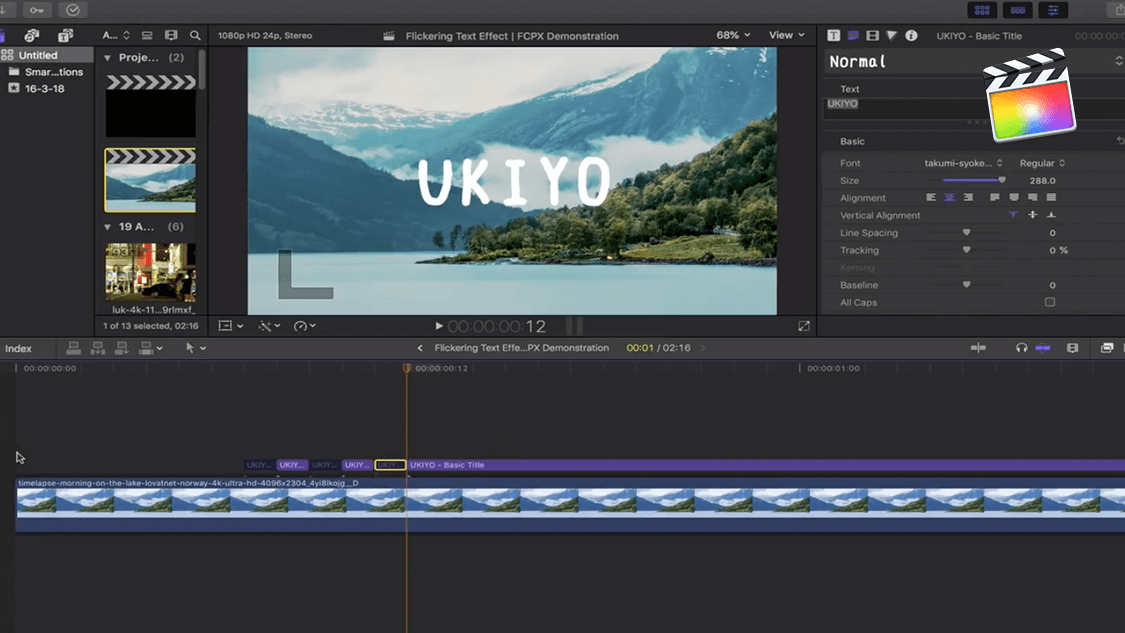Image resolution: width=1125 pixels, height=633 pixels.
Task: Click the fullscreen viewer arrows icon
Action: [x=804, y=326]
